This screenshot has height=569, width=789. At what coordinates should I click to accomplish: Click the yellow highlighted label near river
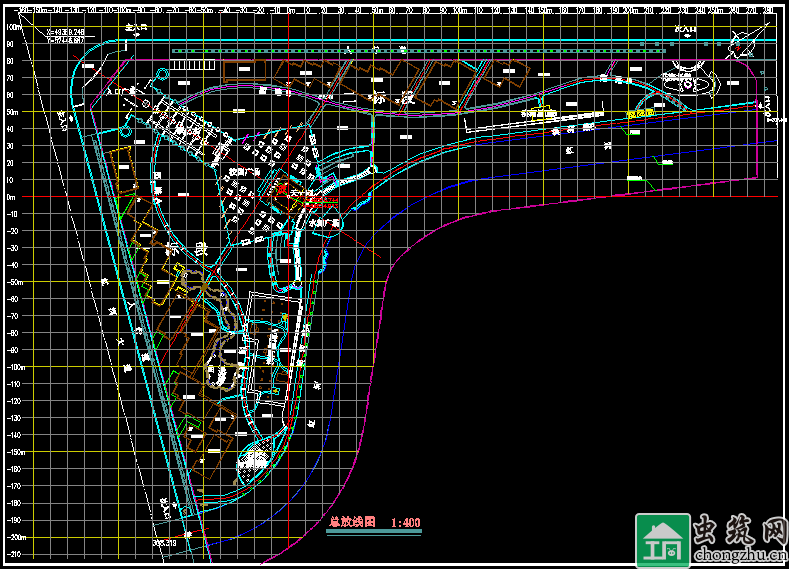pyautogui.click(x=639, y=114)
